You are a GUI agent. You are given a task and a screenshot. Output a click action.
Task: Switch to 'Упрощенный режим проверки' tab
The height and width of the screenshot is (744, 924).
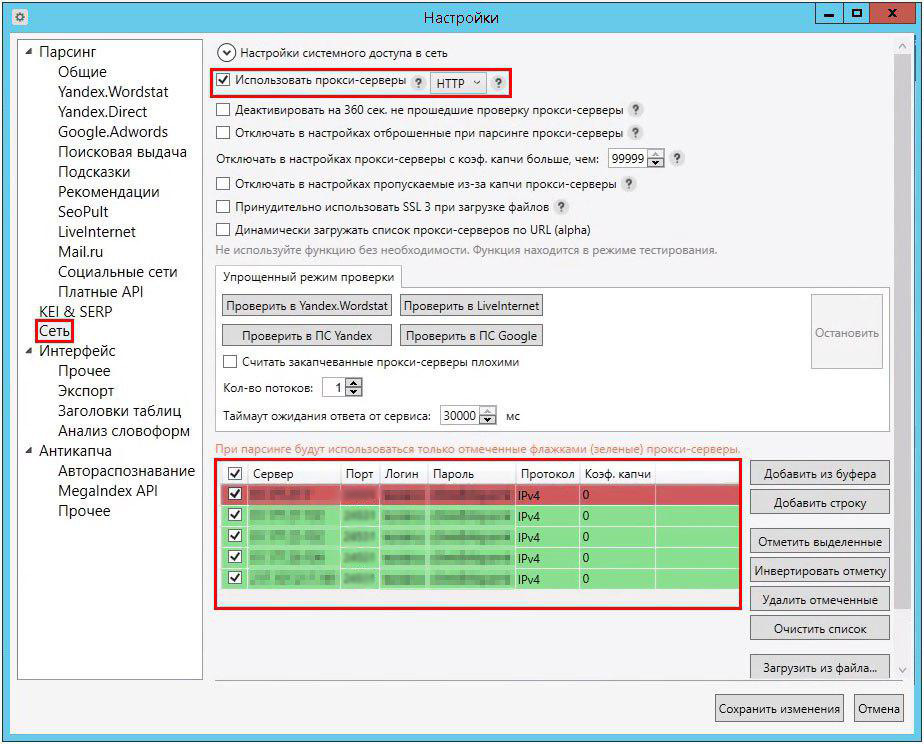pos(308,277)
